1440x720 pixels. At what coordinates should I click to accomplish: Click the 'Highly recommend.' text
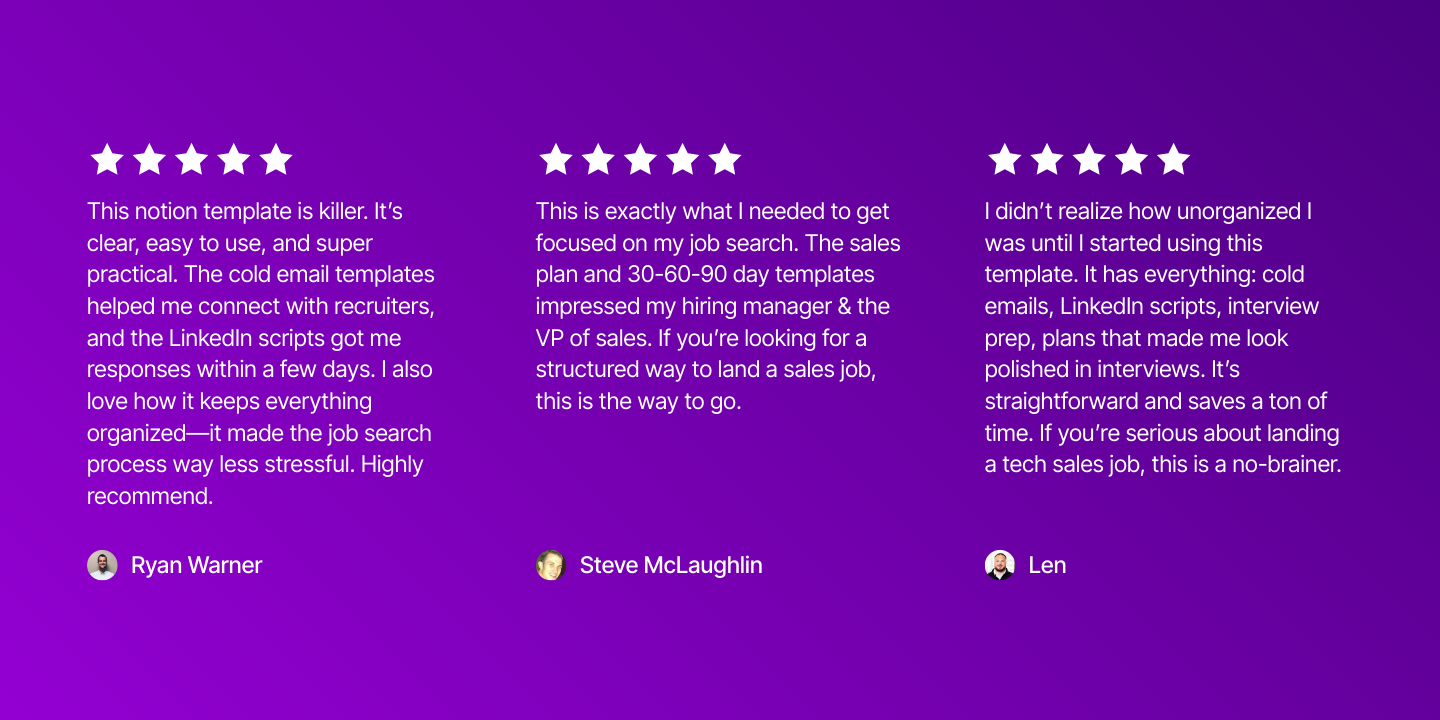(x=255, y=480)
